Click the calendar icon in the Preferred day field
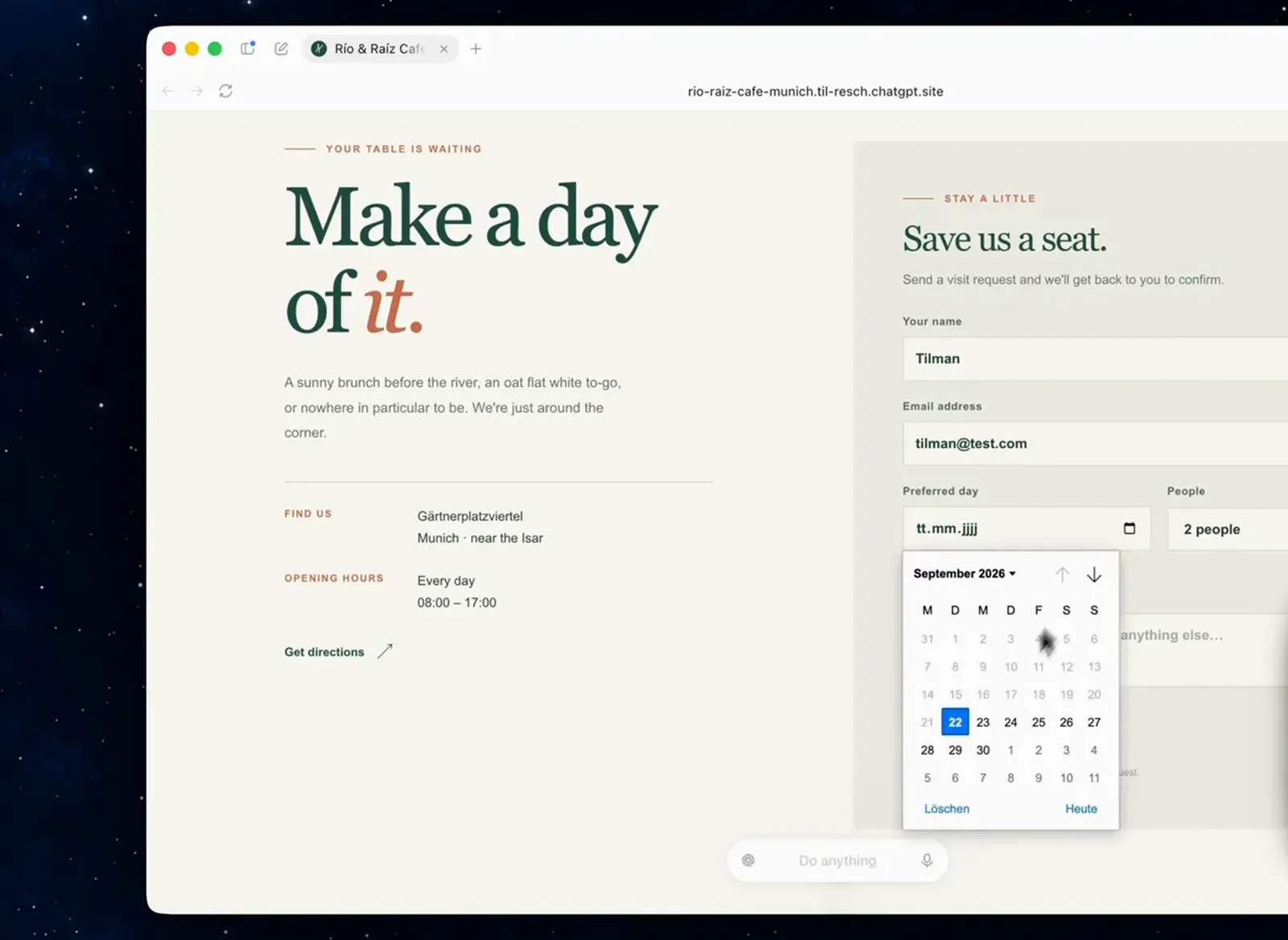 pyautogui.click(x=1129, y=528)
